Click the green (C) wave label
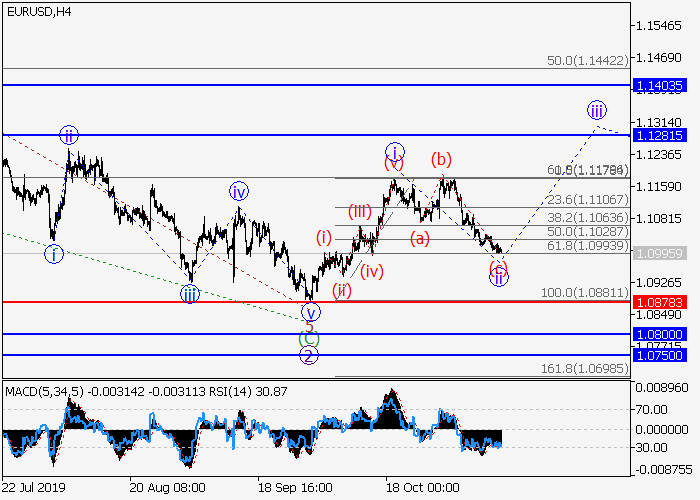 click(x=310, y=340)
